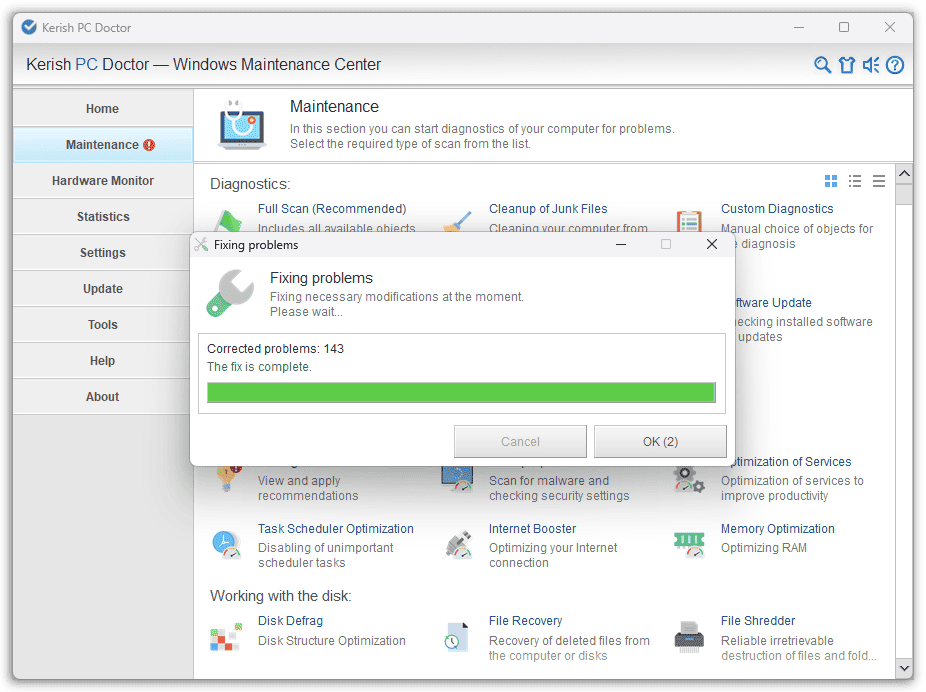926x692 pixels.
Task: Click the Disk Defrag blocks icon
Action: (226, 638)
